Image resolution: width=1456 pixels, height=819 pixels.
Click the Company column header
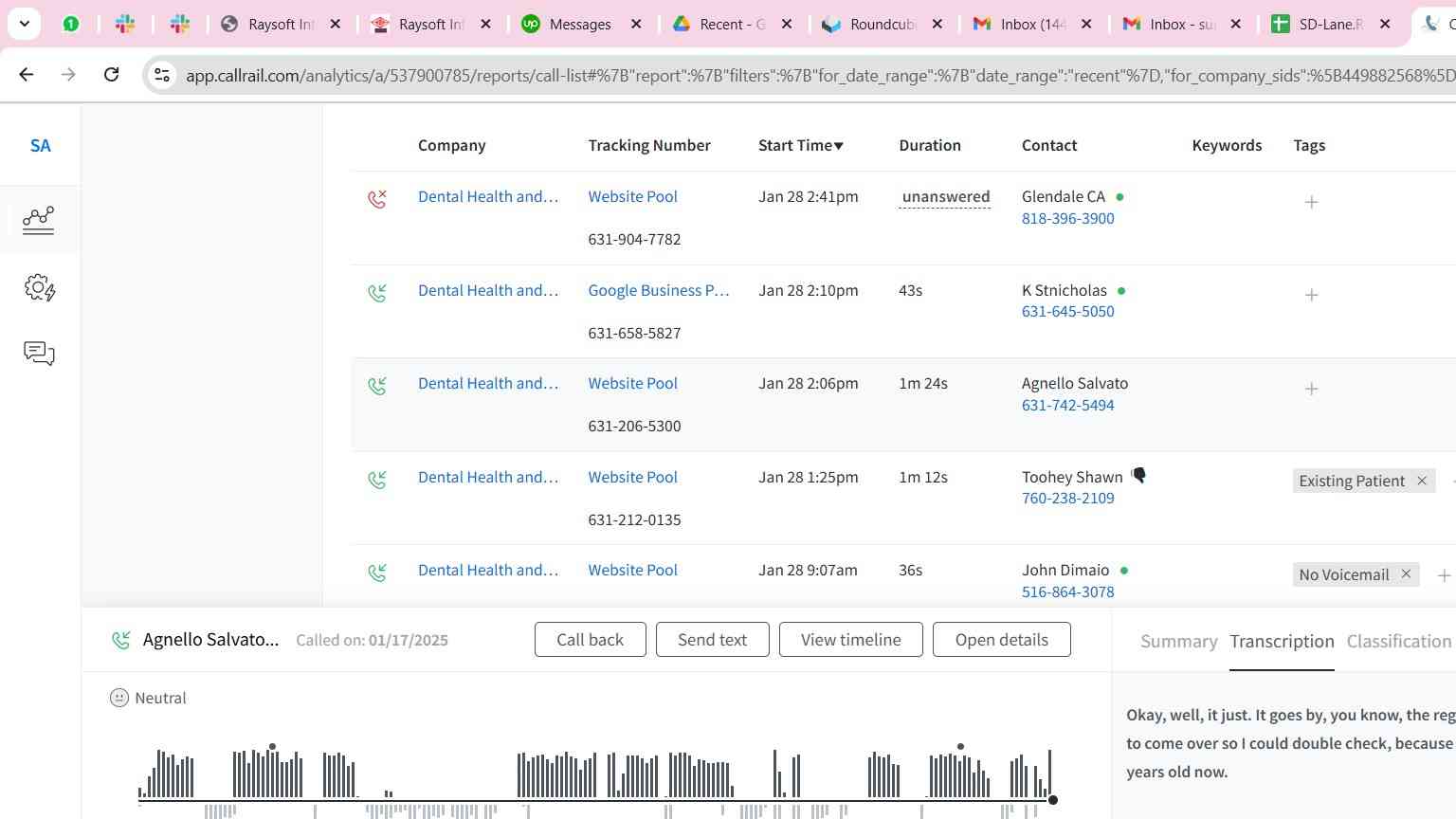pyautogui.click(x=451, y=145)
